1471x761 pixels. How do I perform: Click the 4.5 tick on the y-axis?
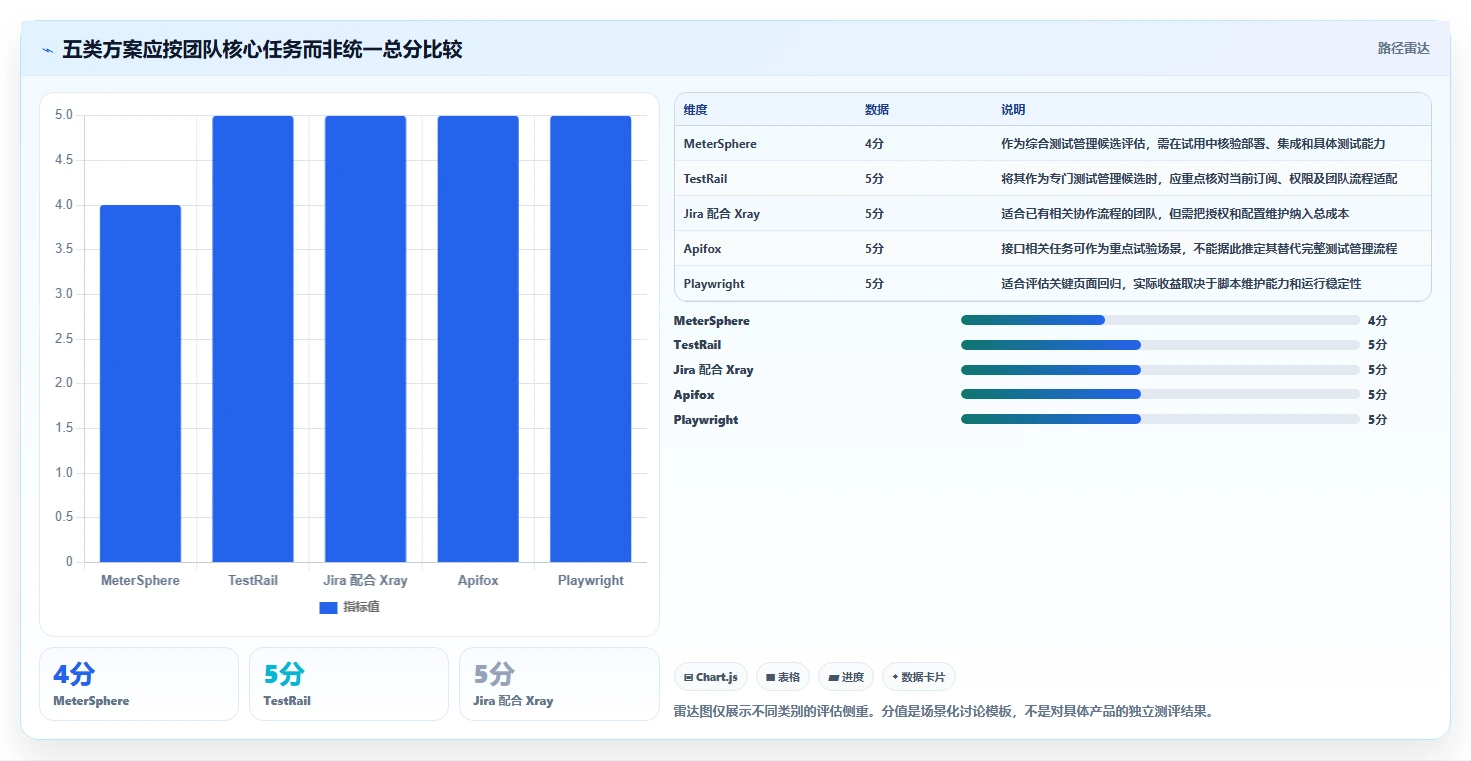pyautogui.click(x=63, y=160)
